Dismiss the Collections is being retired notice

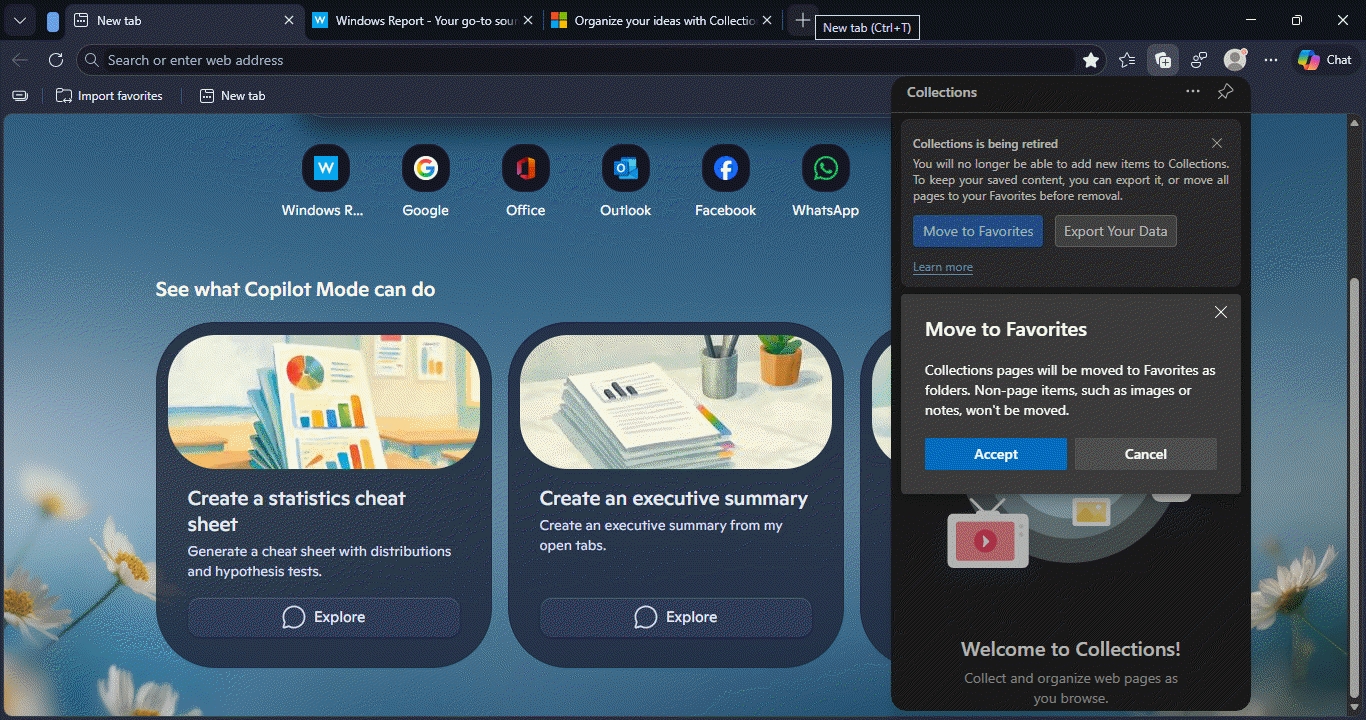pyautogui.click(x=1216, y=143)
